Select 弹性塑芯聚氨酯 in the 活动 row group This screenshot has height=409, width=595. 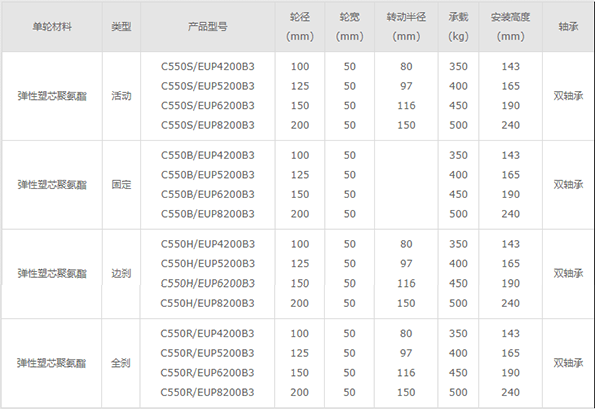(52, 96)
